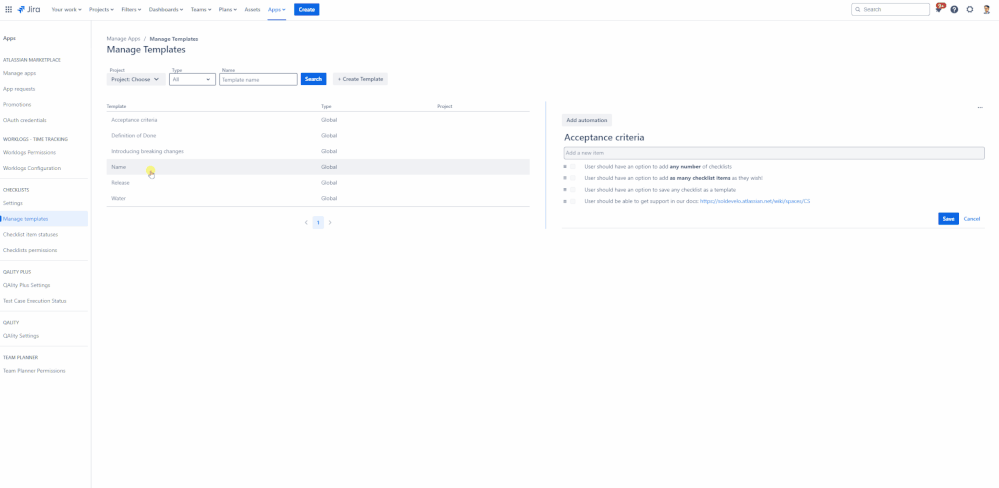The image size is (999, 488).
Task: Follow the soldevelo.atlassian.net docs link
Action: (755, 201)
